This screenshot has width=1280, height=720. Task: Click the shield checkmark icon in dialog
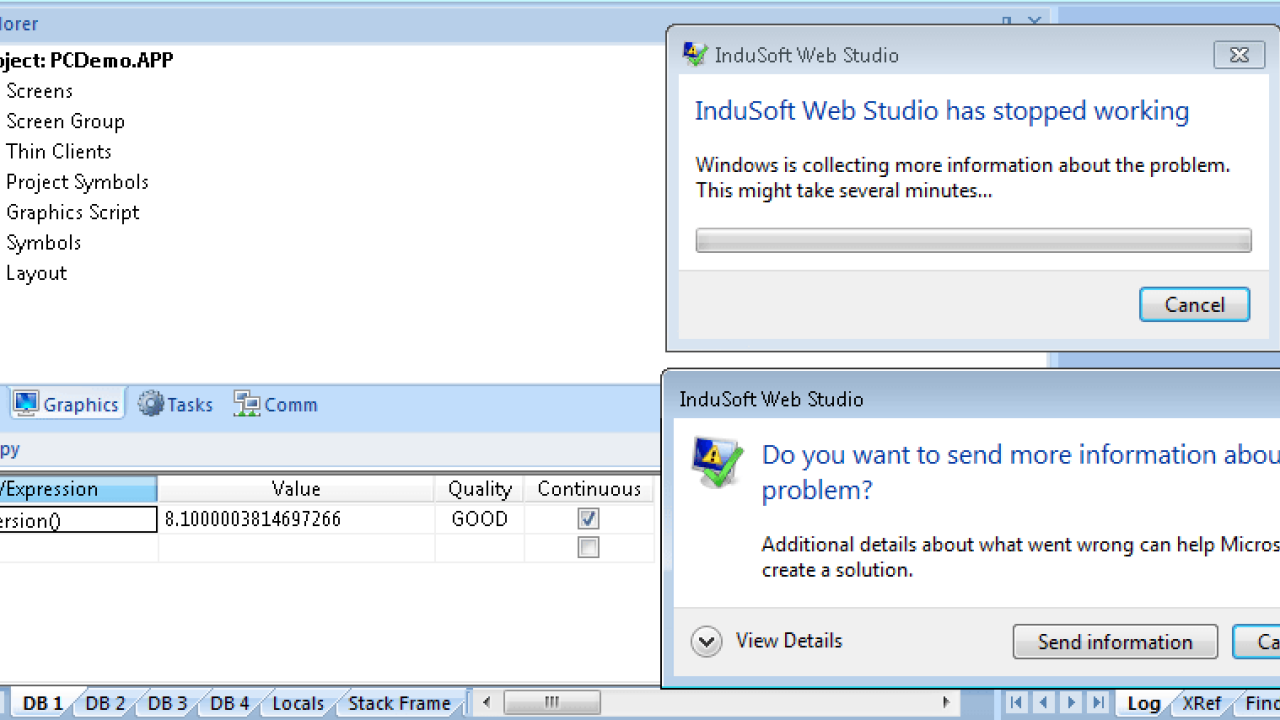click(718, 464)
